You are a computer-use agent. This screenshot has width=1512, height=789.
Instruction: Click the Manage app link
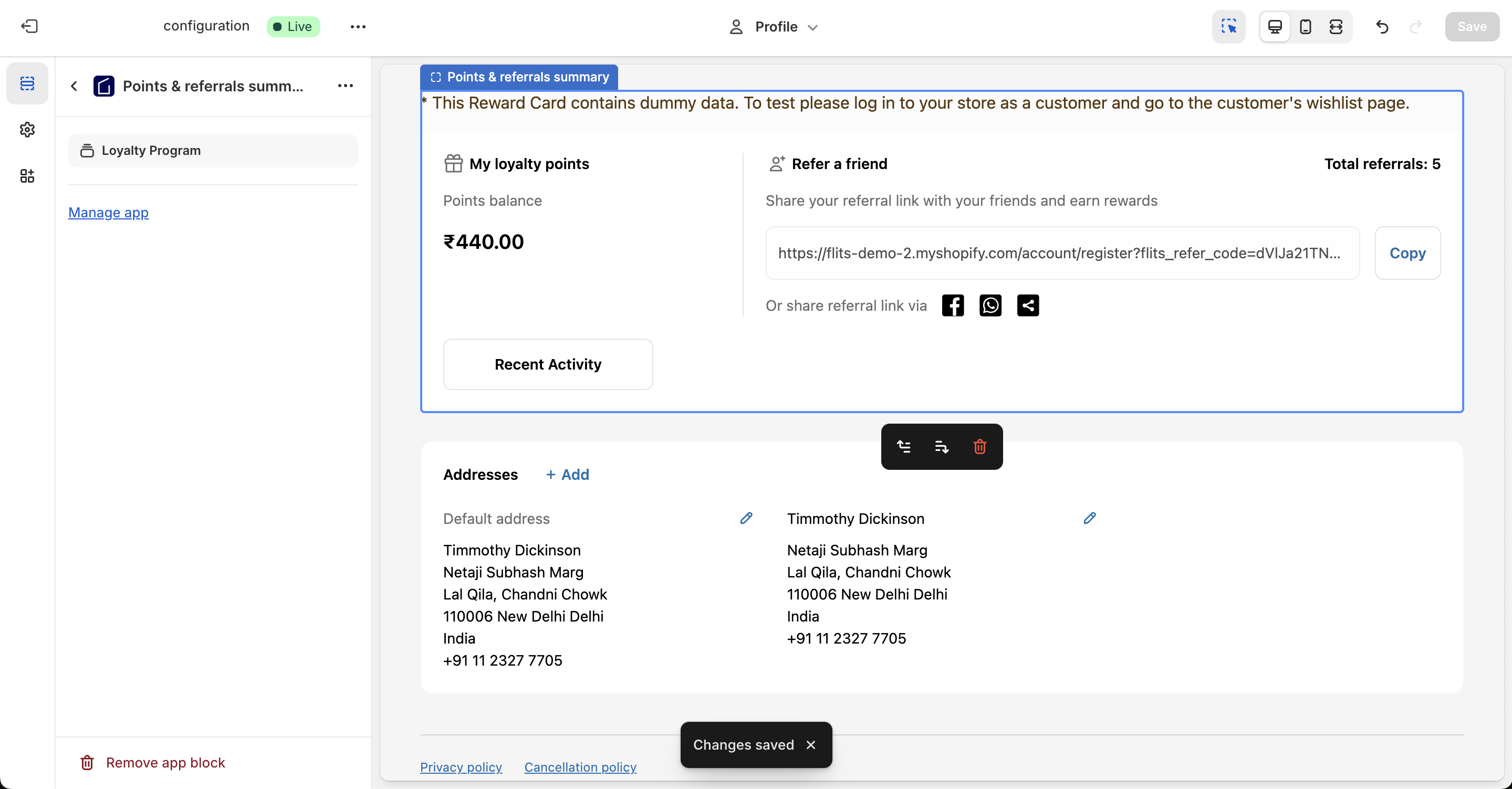pyautogui.click(x=108, y=213)
